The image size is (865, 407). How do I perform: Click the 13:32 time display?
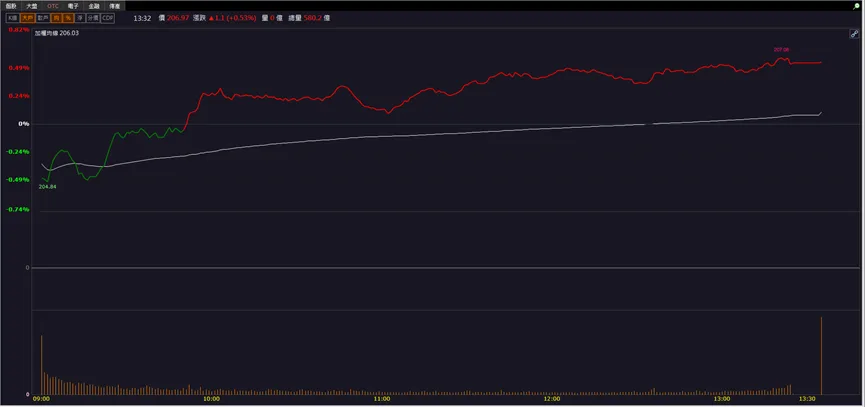(x=142, y=18)
